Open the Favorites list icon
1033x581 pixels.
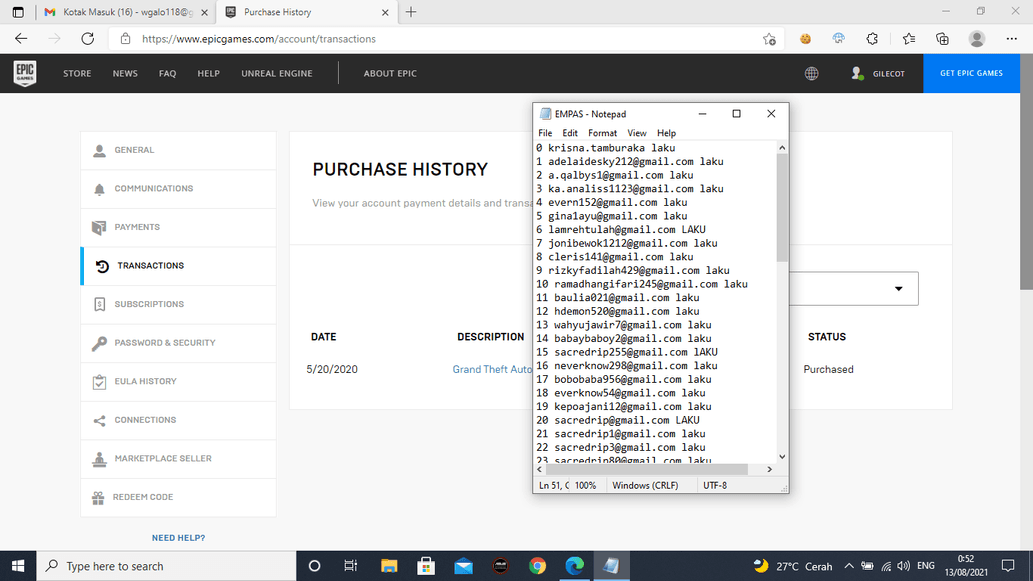(x=909, y=39)
